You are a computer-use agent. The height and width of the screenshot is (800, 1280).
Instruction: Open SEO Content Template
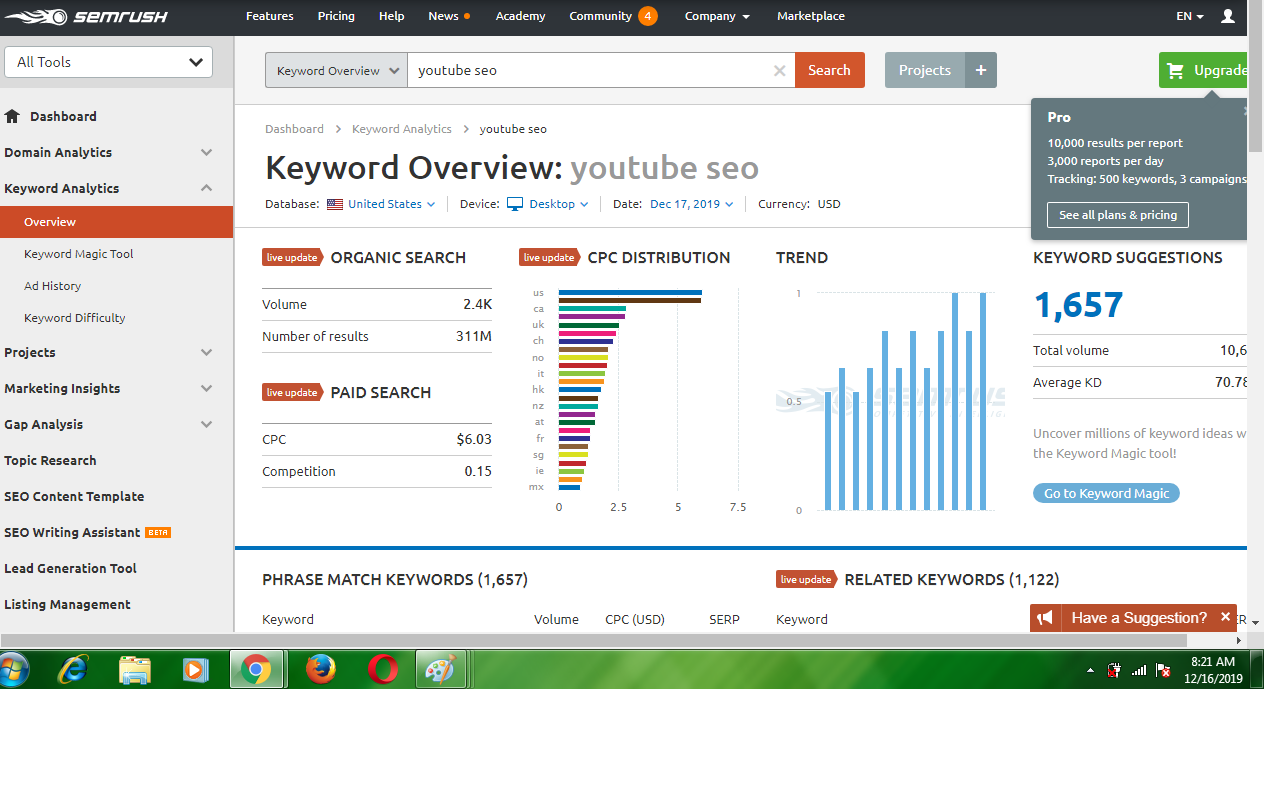[74, 496]
